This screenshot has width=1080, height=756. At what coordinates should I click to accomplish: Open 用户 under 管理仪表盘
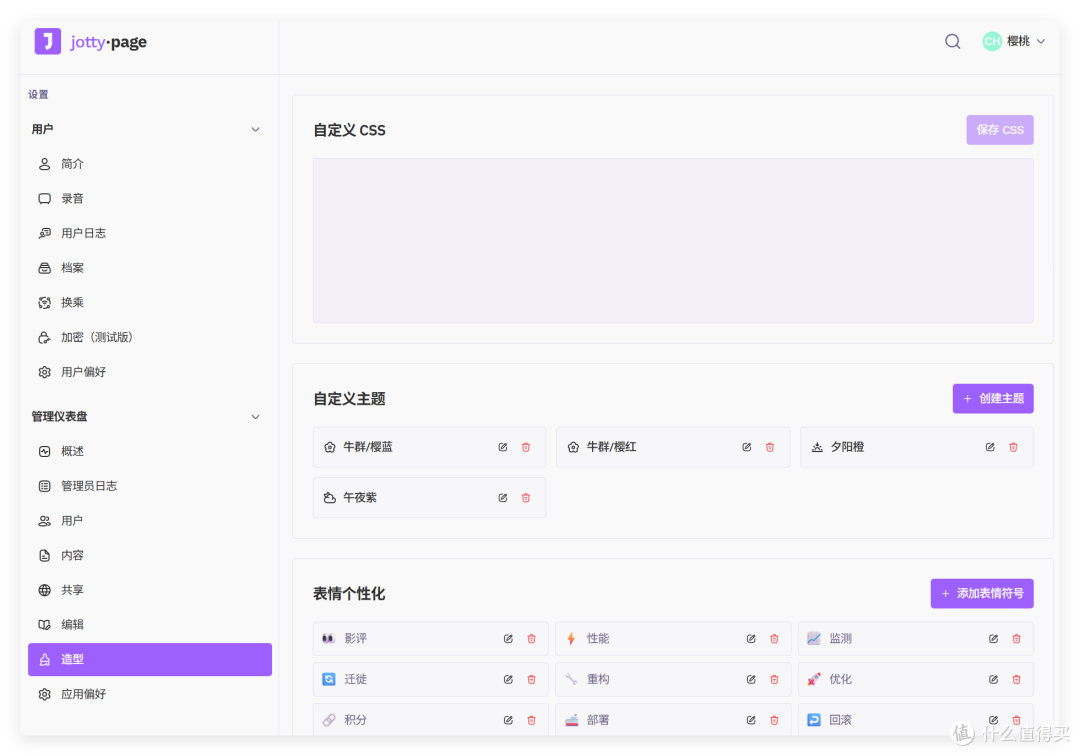149,521
